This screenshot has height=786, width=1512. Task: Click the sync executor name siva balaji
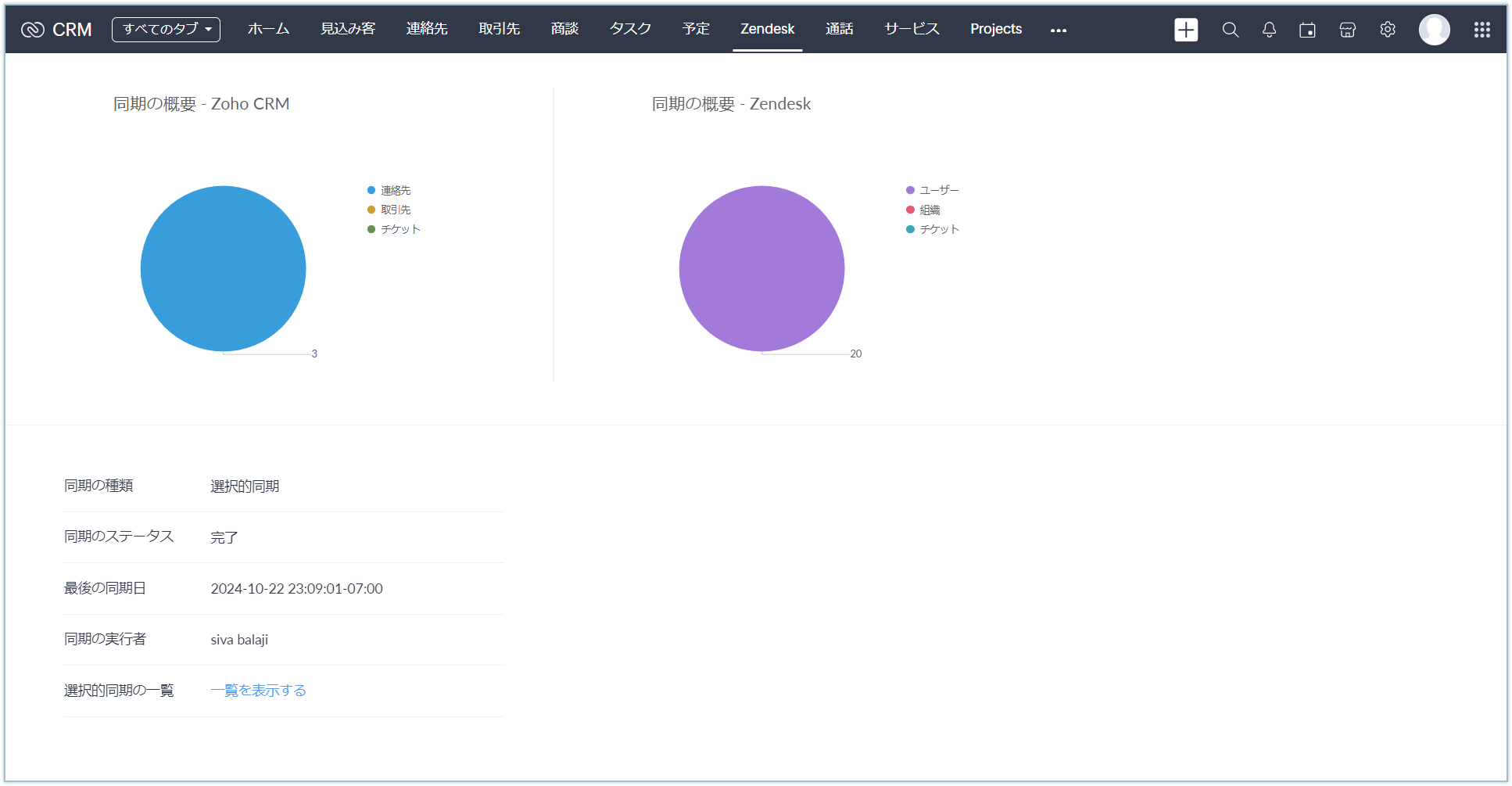[x=239, y=640]
